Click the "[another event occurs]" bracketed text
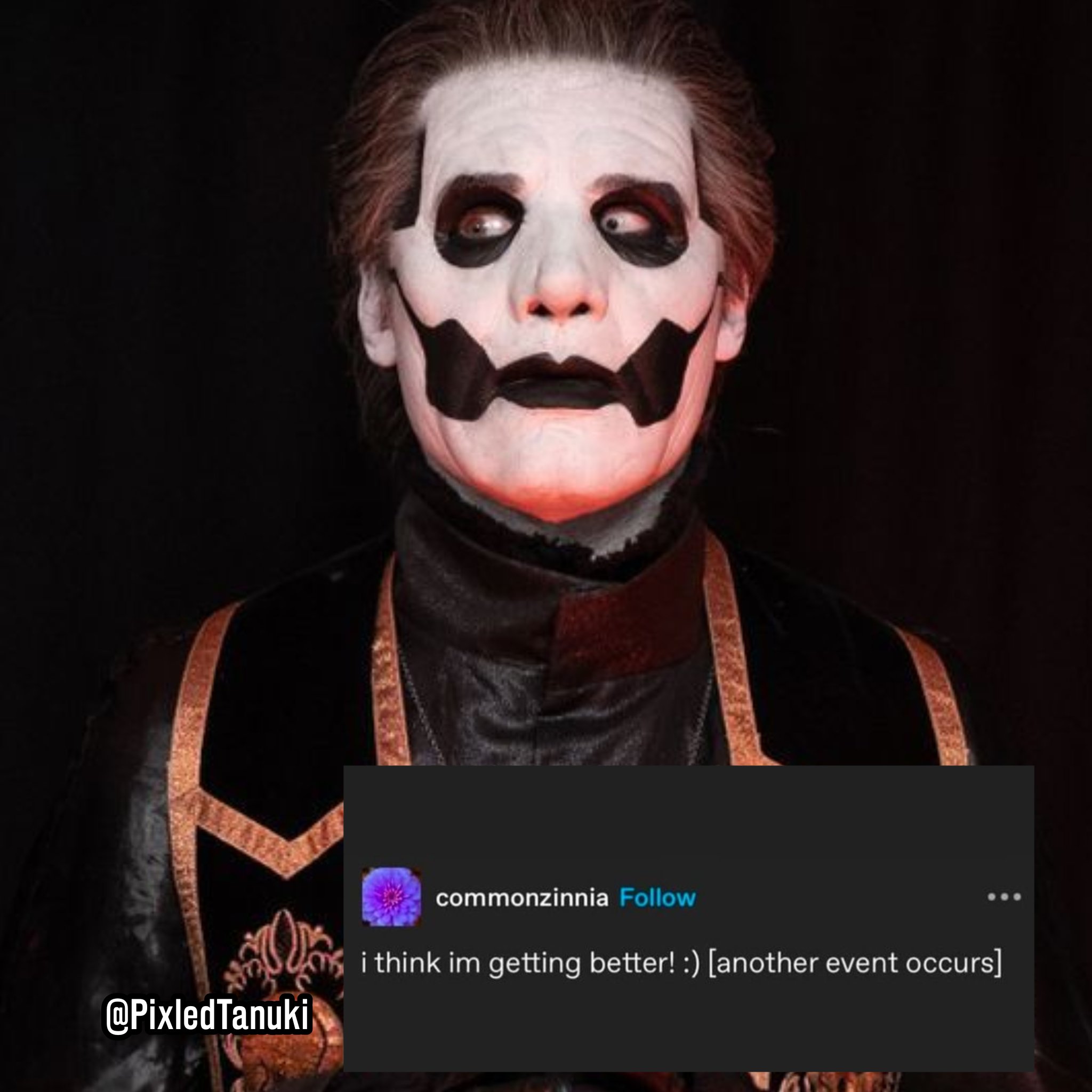 (855, 962)
